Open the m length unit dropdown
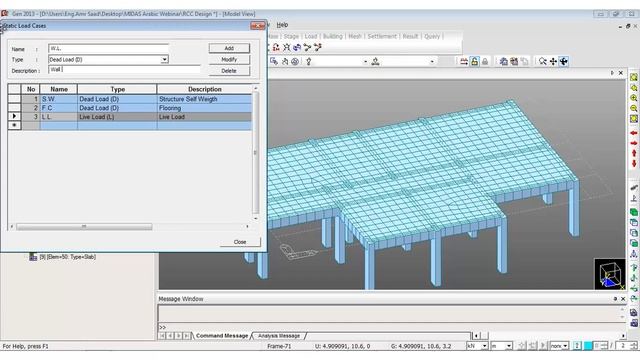This screenshot has width=640, height=360. (x=509, y=346)
